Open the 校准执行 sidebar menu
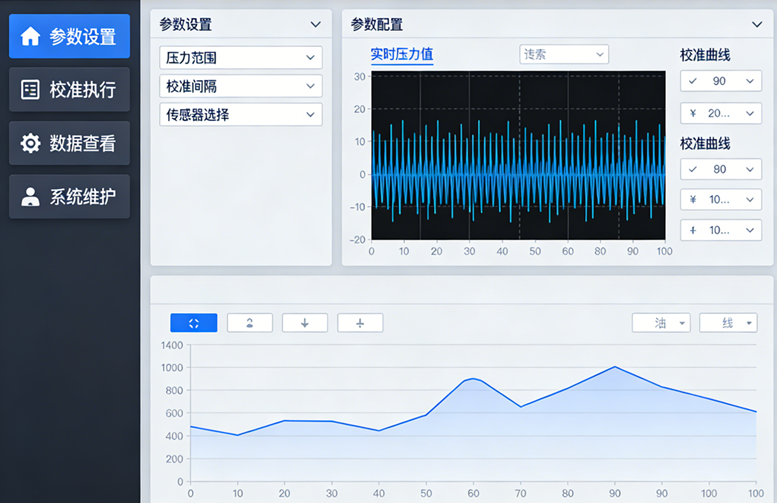The height and width of the screenshot is (503, 777). [x=69, y=90]
